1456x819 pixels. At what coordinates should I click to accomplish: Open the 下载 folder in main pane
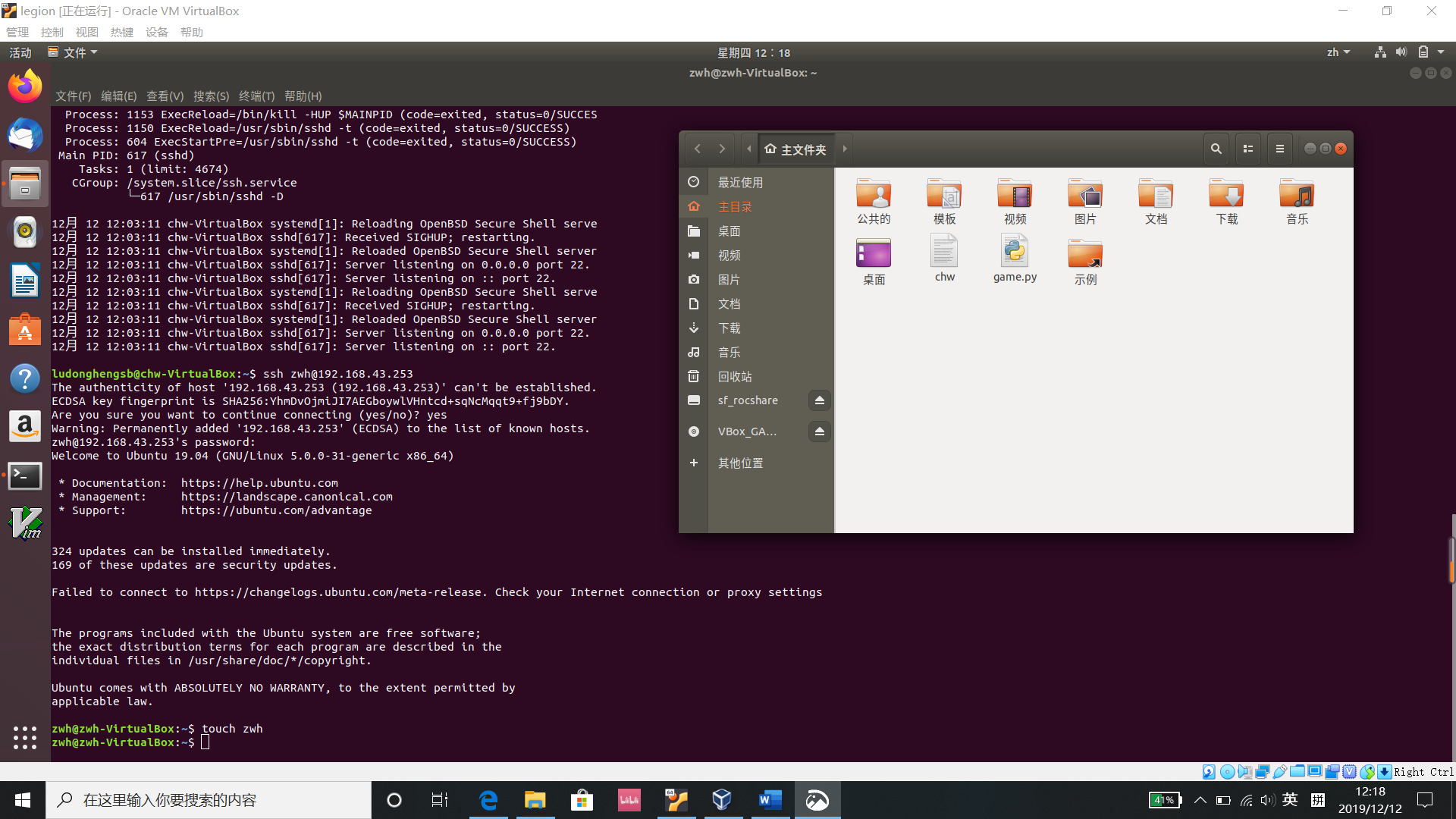click(1226, 202)
